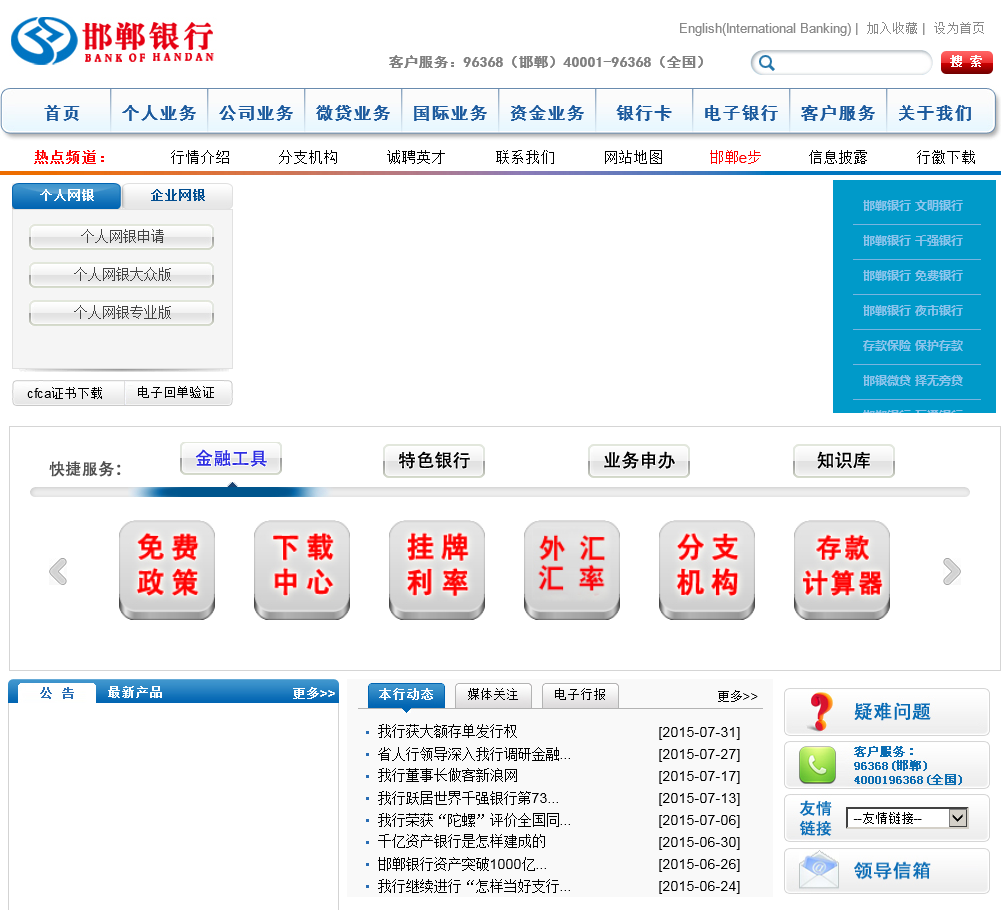The height and width of the screenshot is (910, 1001).
Task: Open 电子银行 navigation menu
Action: pyautogui.click(x=741, y=113)
